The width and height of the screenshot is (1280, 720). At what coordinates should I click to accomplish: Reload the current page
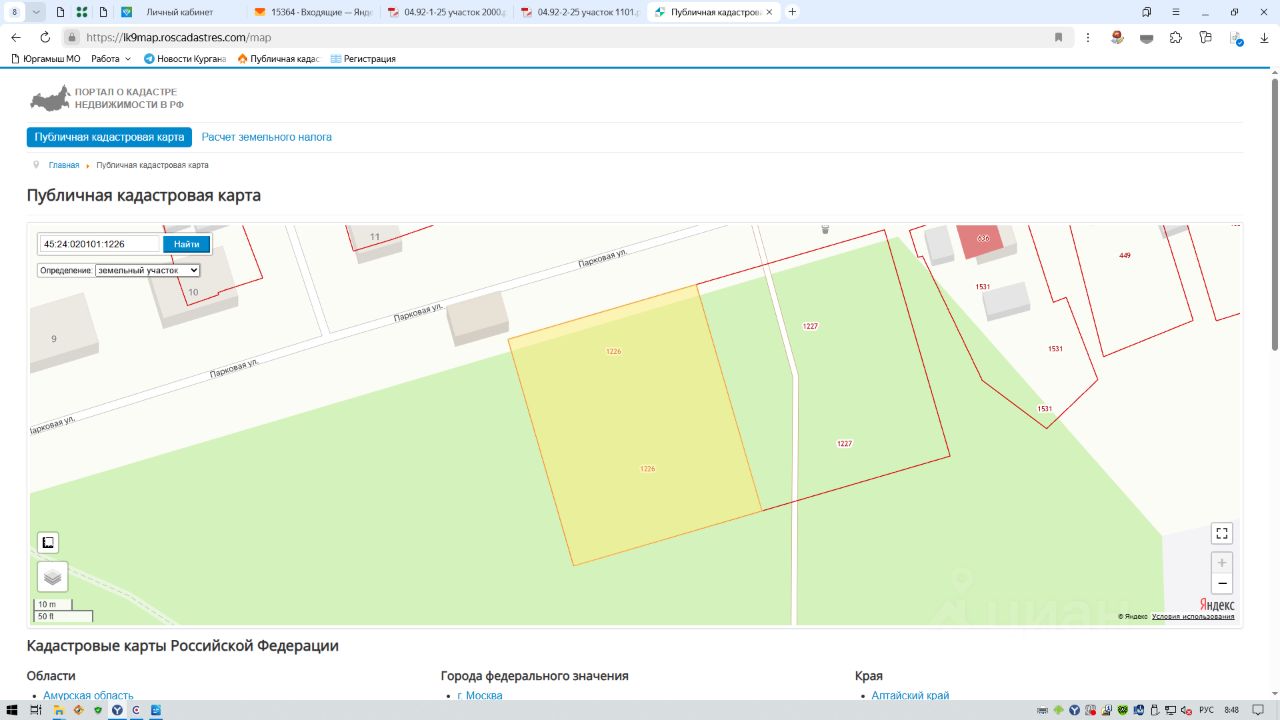pyautogui.click(x=44, y=38)
